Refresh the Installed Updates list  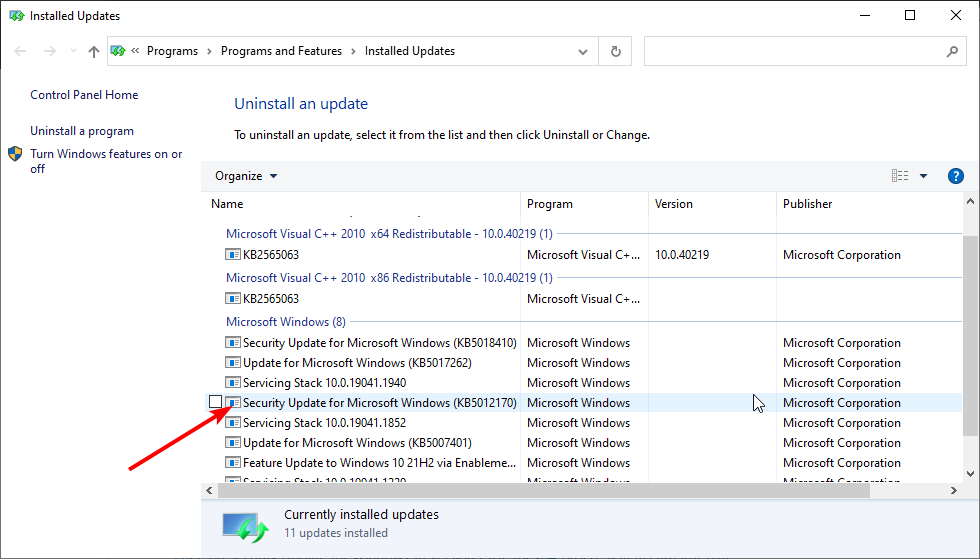[x=615, y=51]
